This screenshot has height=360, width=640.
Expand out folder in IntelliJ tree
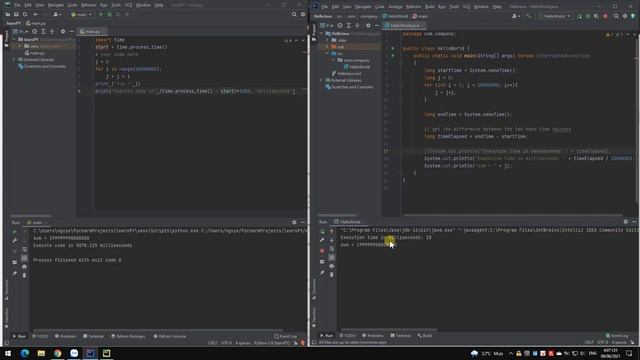[327, 47]
